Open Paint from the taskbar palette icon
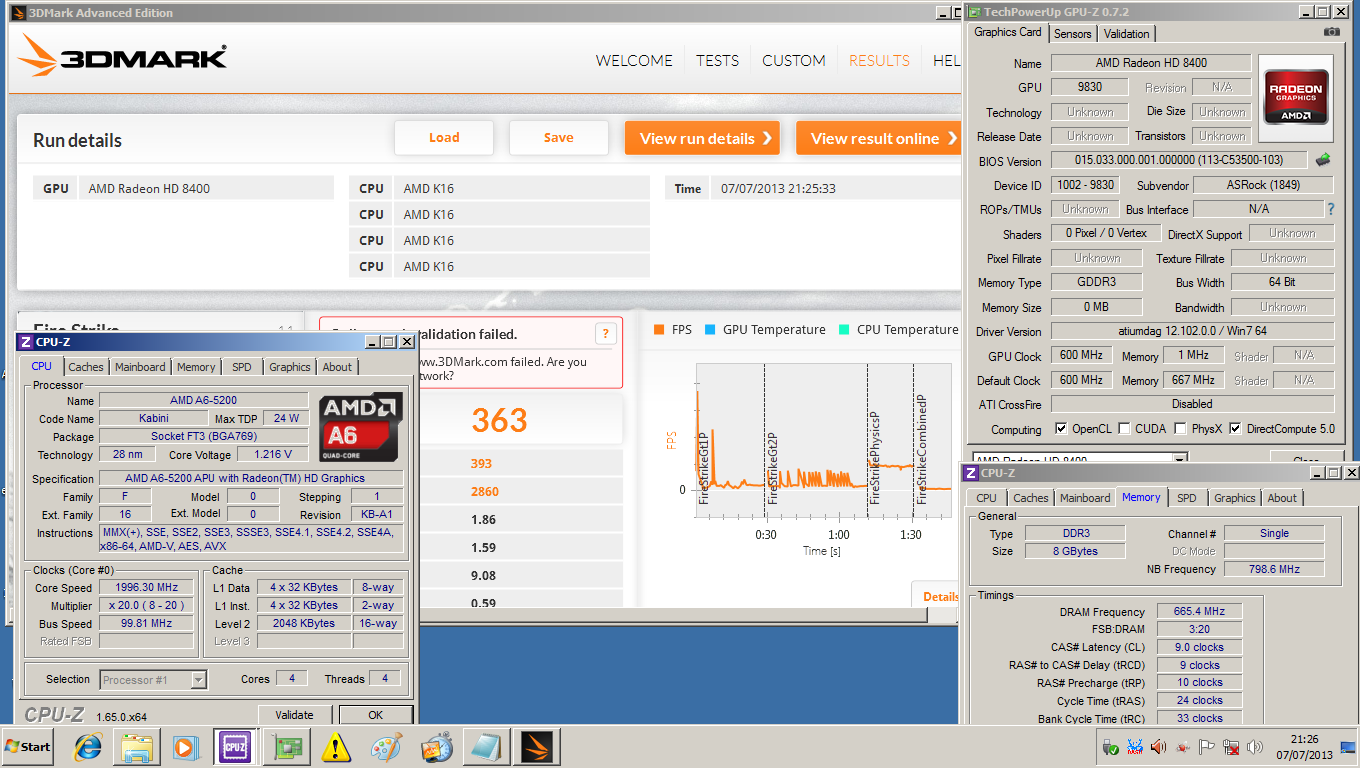1360x768 pixels. [387, 747]
